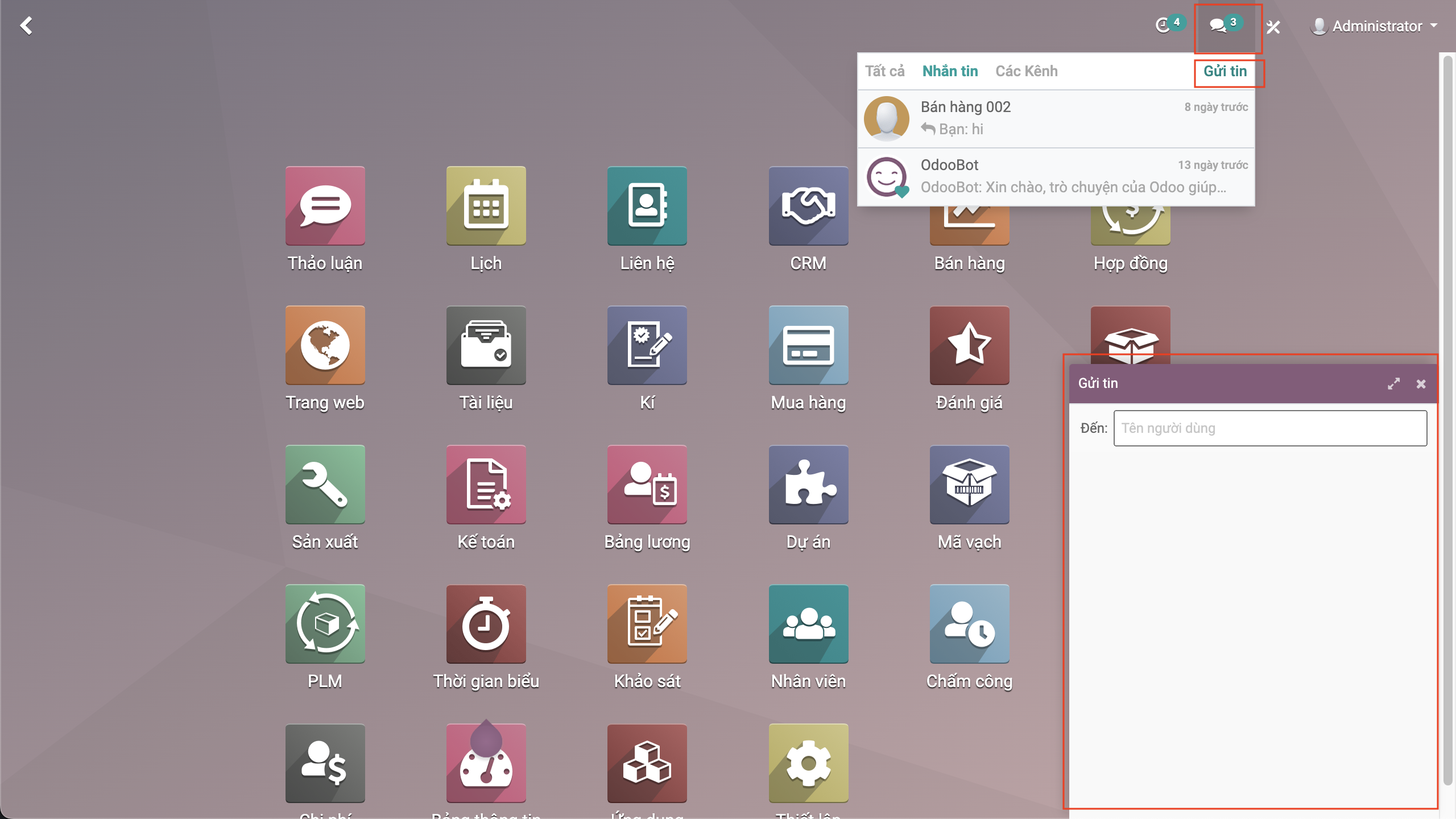Click the activities clock icon
This screenshot has width=1456, height=819.
point(1164,26)
